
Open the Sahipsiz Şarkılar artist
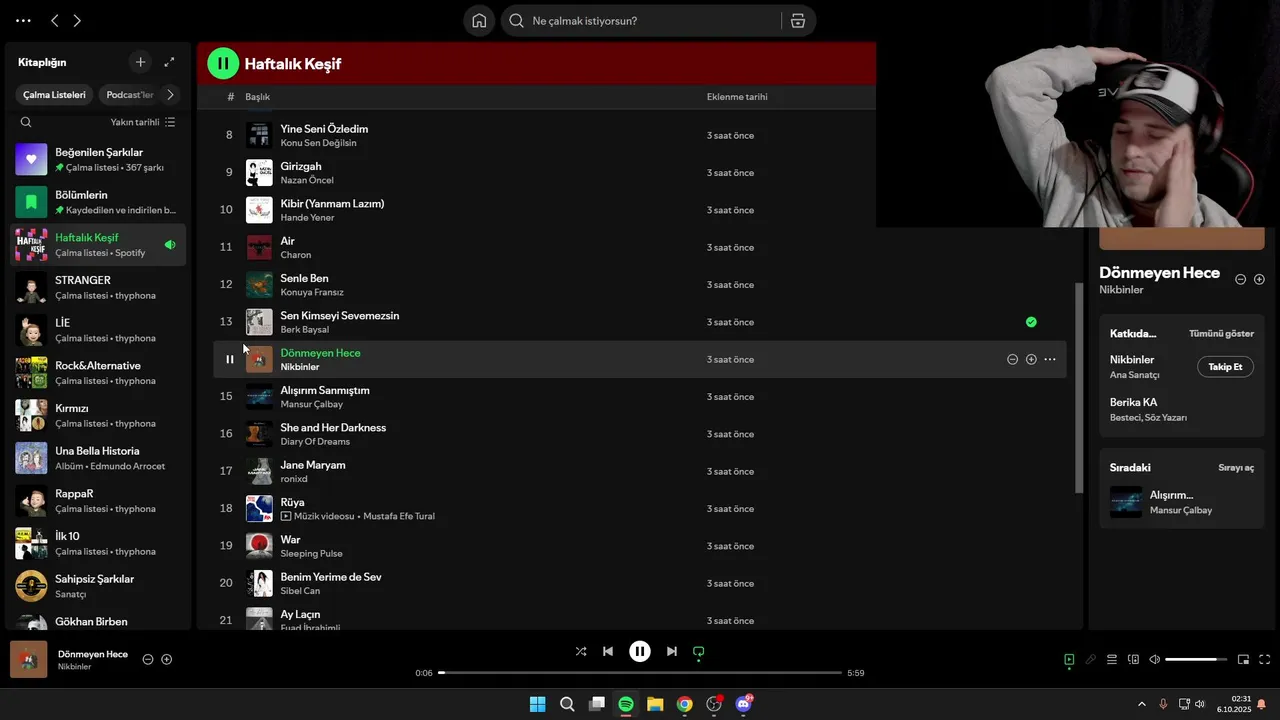pyautogui.click(x=97, y=586)
